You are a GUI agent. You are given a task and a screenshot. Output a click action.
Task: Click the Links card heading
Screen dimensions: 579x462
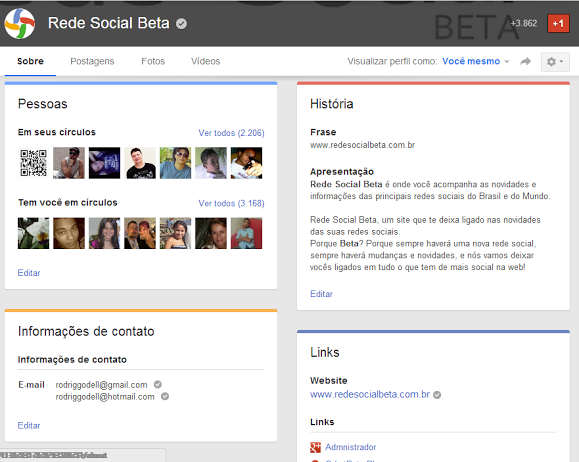coord(325,352)
